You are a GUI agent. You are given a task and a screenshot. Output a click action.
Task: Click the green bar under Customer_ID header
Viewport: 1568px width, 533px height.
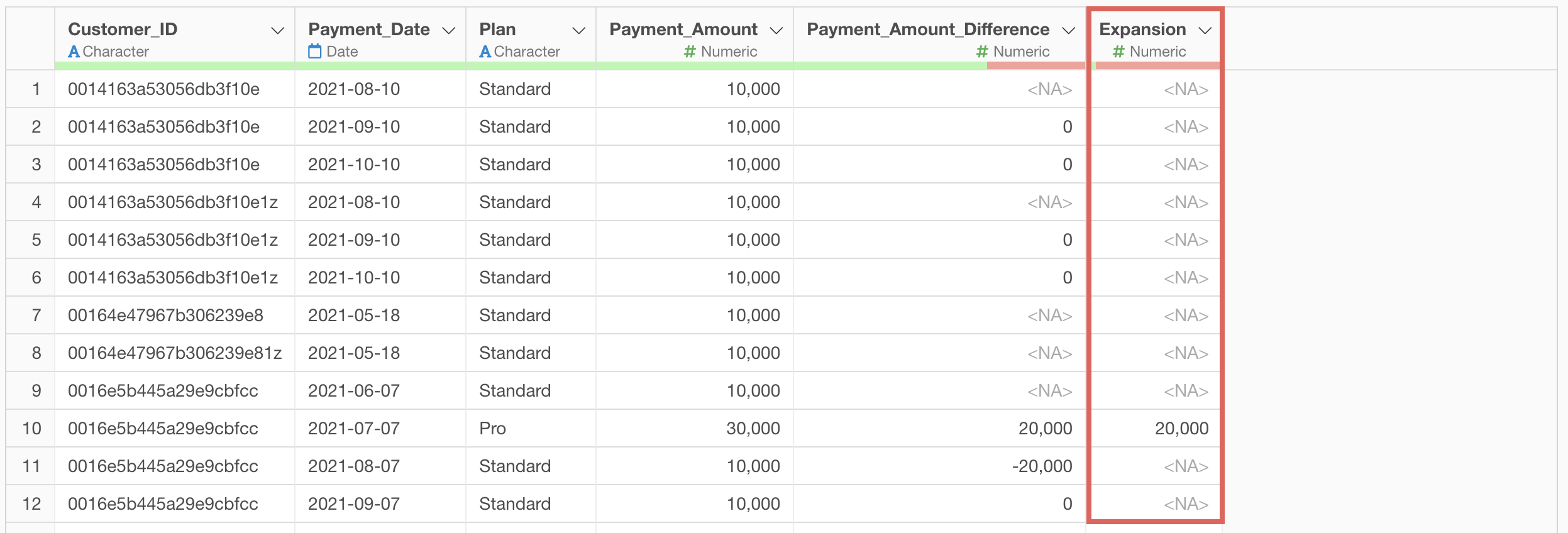point(174,65)
